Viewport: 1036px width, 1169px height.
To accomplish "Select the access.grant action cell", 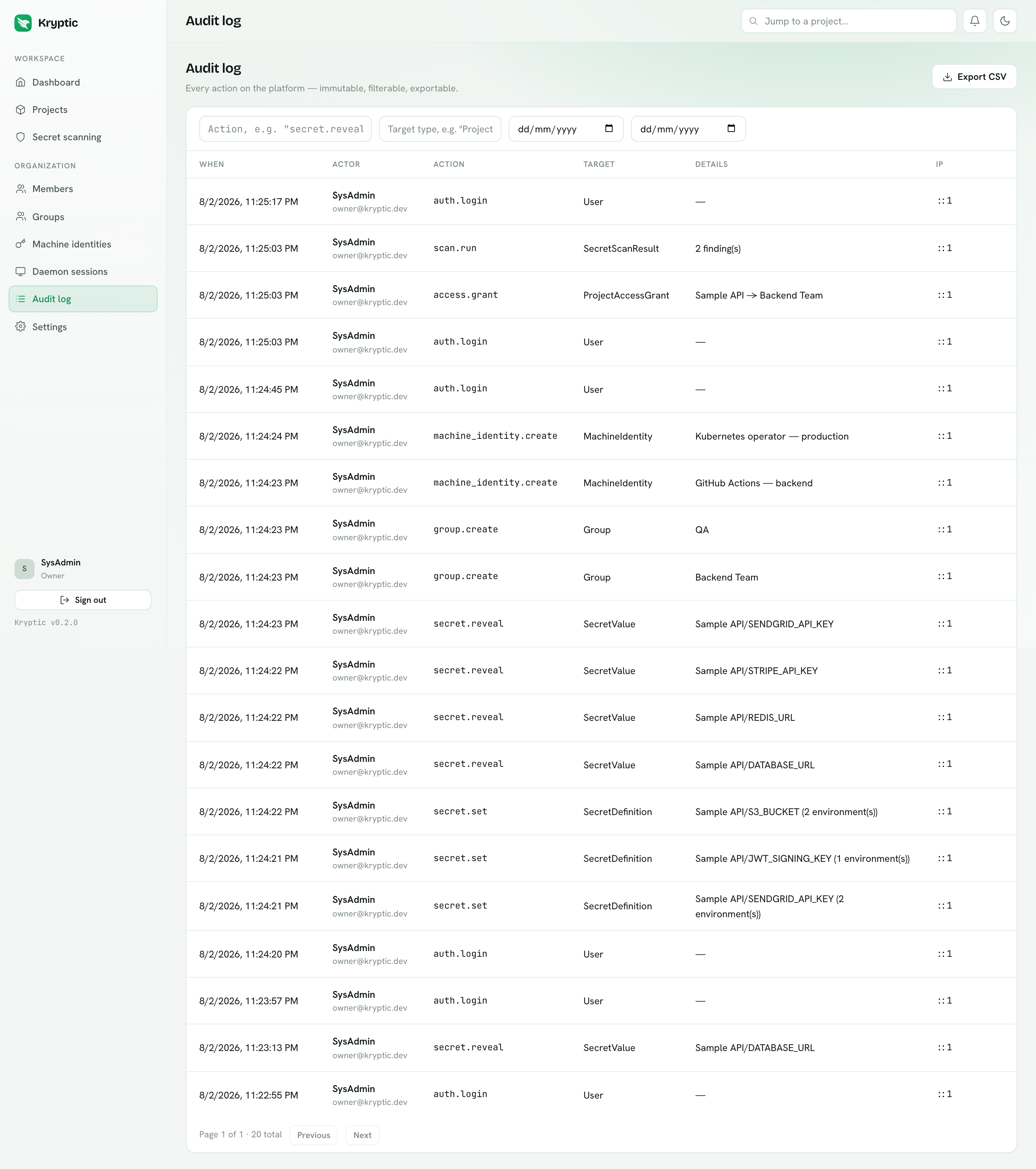I will point(465,295).
